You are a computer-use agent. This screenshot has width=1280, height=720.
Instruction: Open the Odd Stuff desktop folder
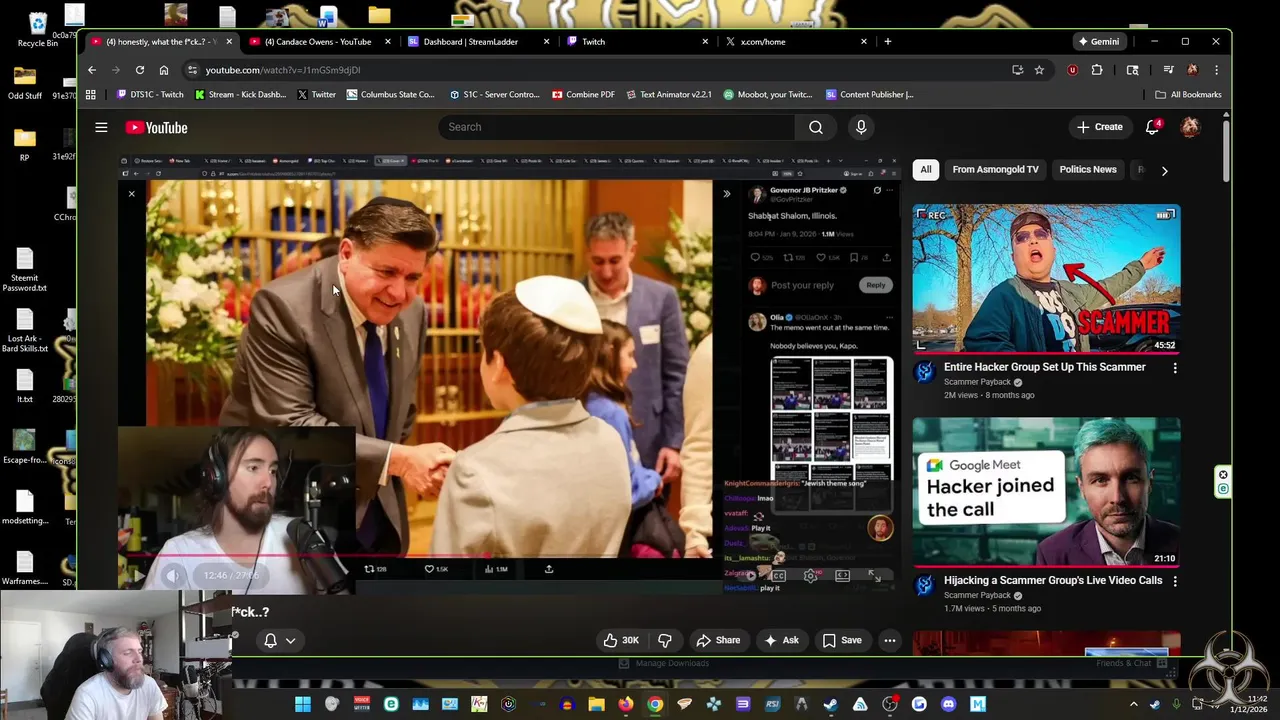pos(25,83)
